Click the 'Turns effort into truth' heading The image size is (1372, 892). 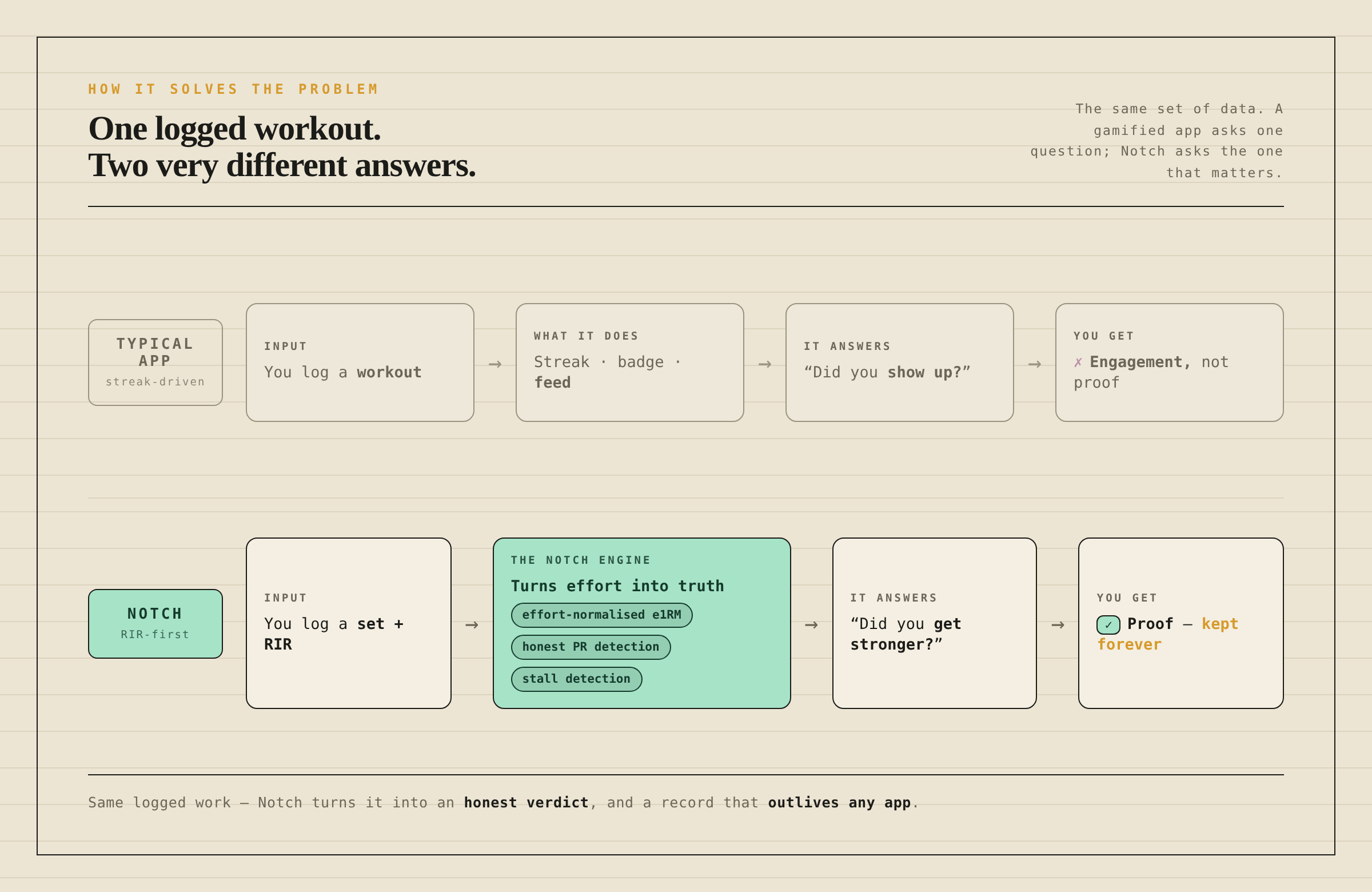click(617, 586)
